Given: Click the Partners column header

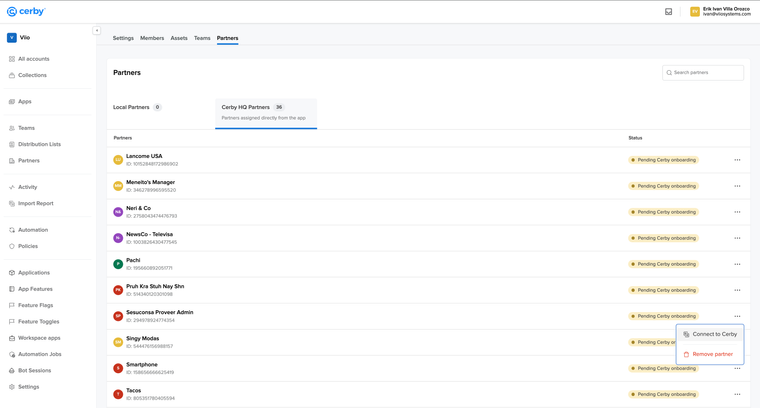Looking at the screenshot, I should click(123, 138).
